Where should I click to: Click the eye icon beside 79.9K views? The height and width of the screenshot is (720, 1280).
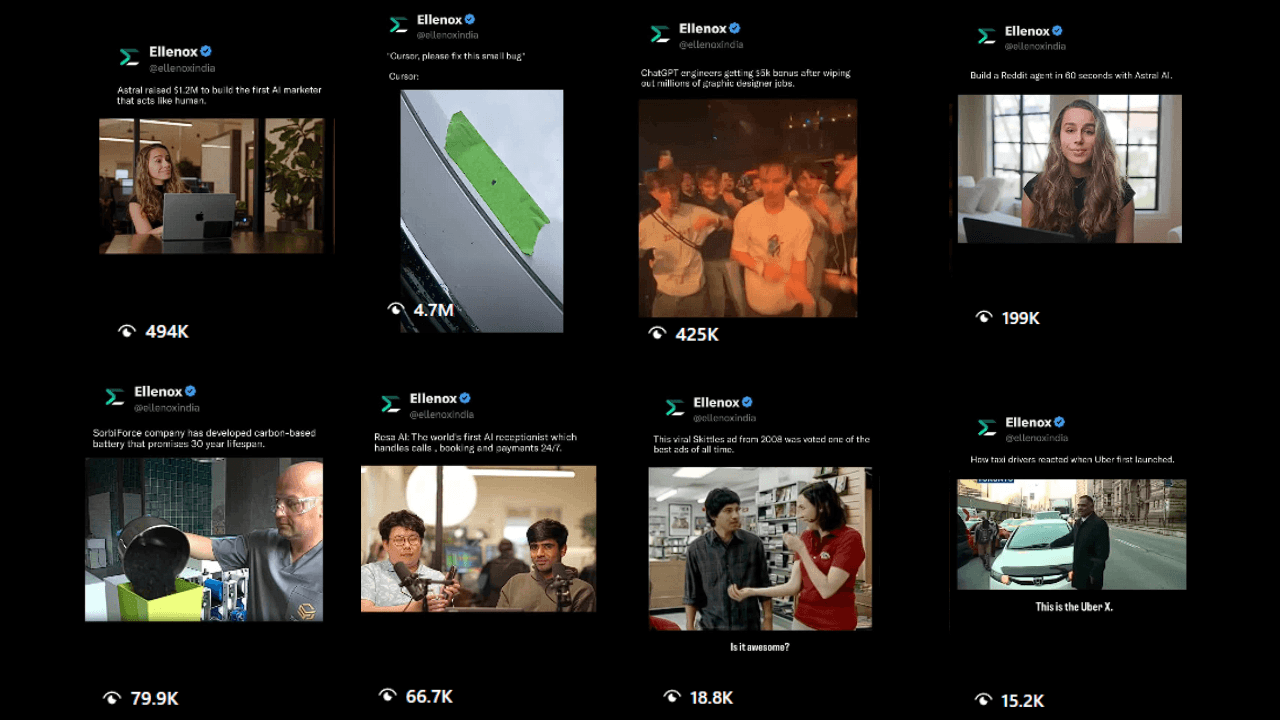(x=112, y=698)
